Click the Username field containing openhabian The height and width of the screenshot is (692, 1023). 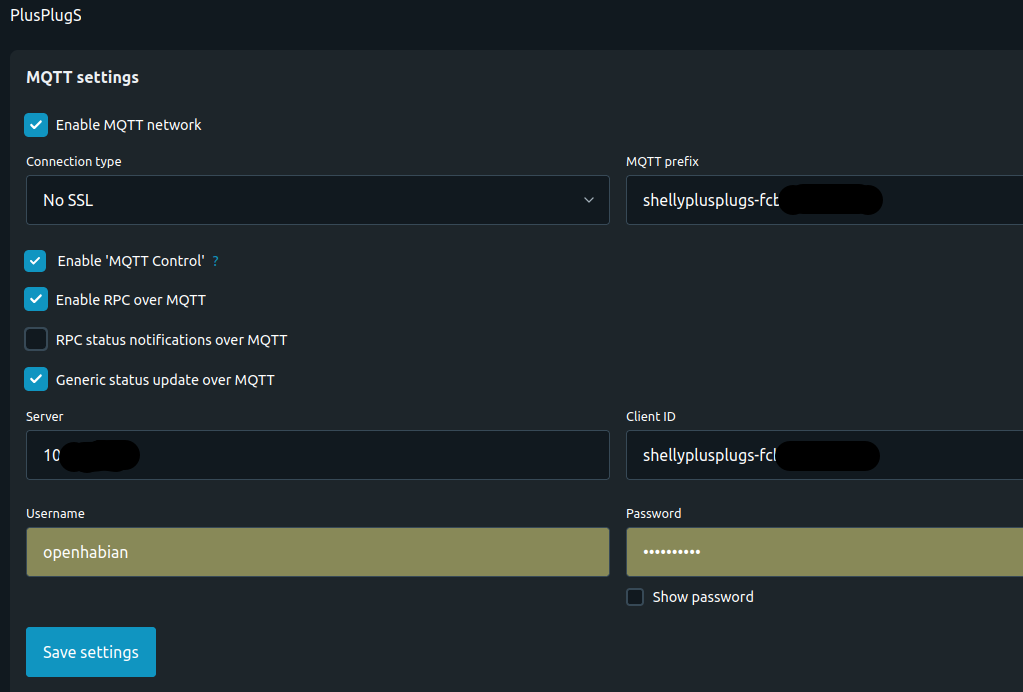[x=317, y=552]
